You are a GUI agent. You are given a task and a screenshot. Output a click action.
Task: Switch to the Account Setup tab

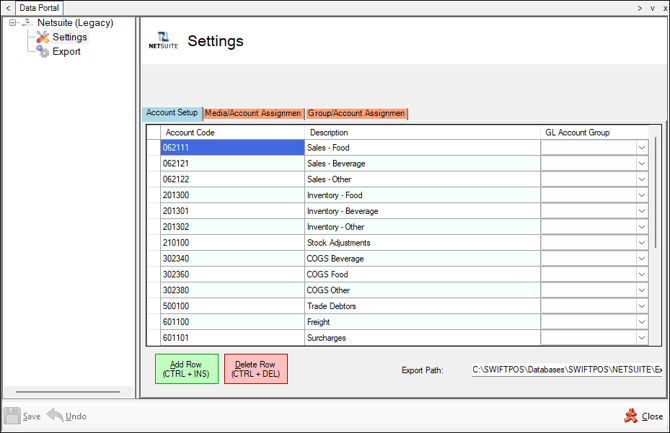(172, 113)
